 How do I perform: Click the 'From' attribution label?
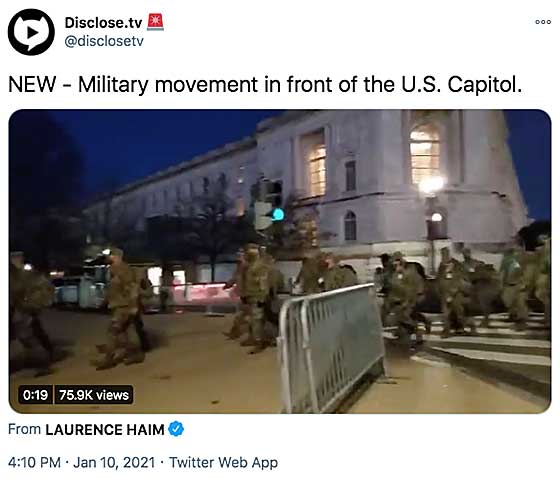click(24, 429)
